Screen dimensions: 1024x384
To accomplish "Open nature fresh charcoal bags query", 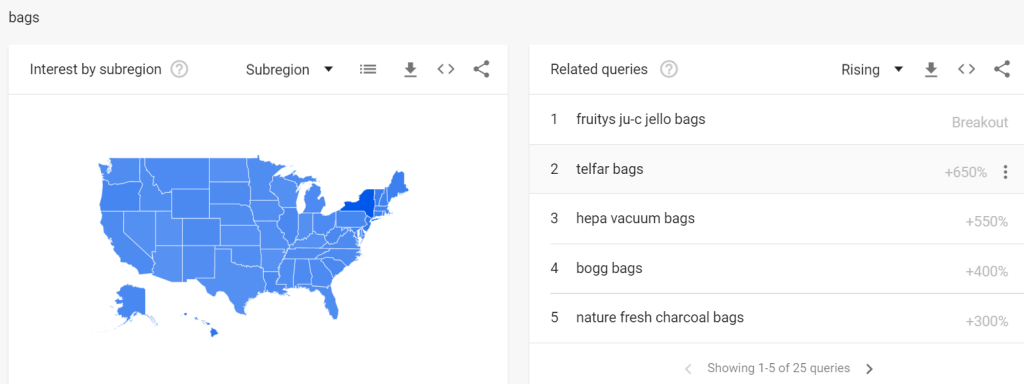I will pyautogui.click(x=660, y=318).
